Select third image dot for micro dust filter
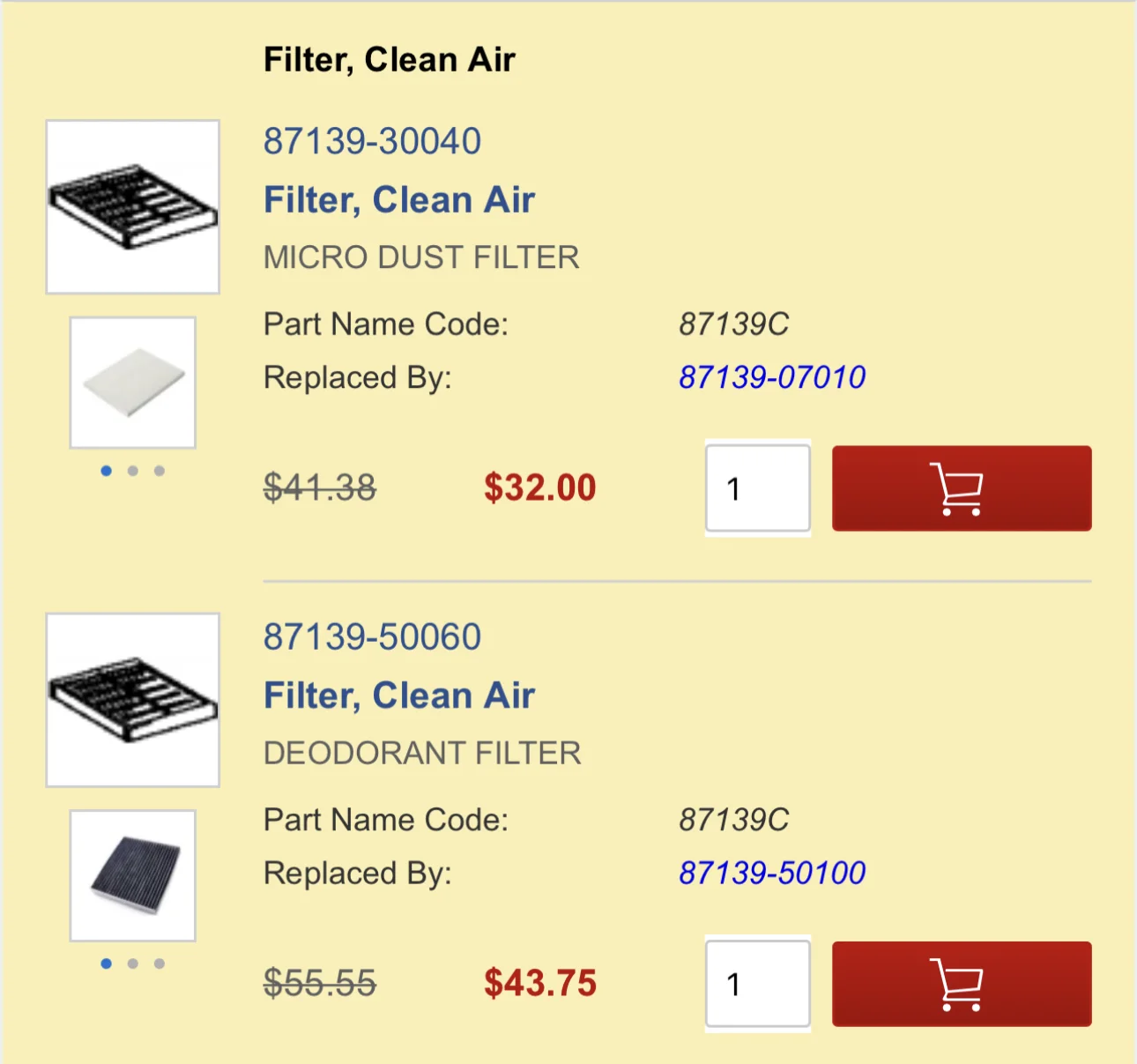Screen dimensions: 1137x1064 160,471
